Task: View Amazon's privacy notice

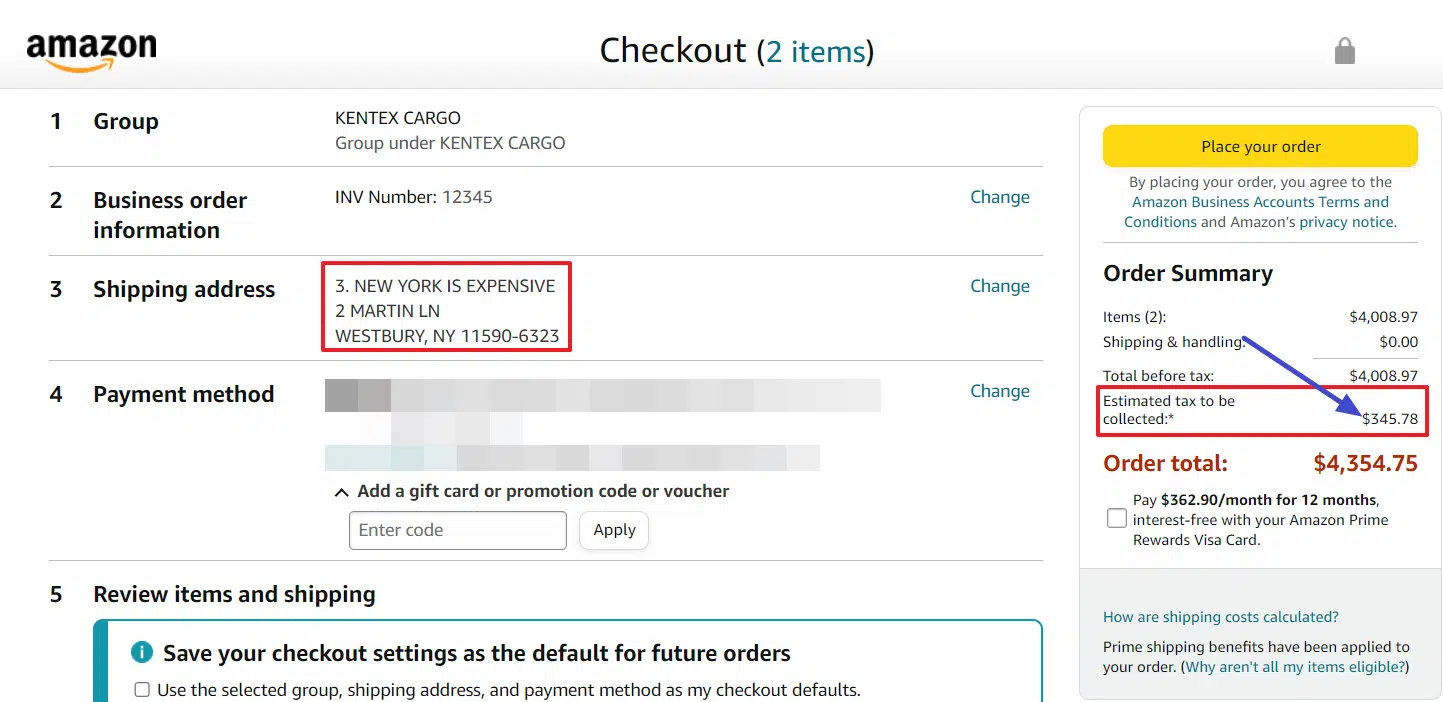Action: [x=1346, y=221]
